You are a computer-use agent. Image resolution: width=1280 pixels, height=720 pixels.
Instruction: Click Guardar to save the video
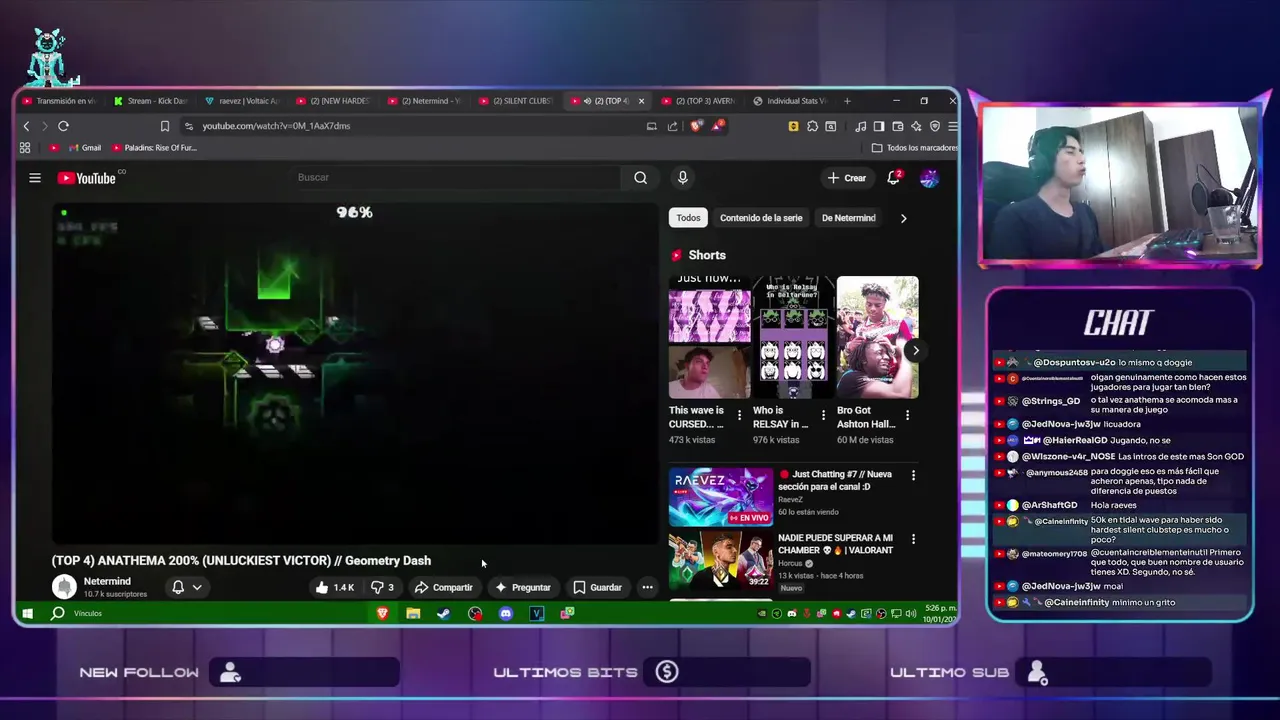pyautogui.click(x=597, y=587)
